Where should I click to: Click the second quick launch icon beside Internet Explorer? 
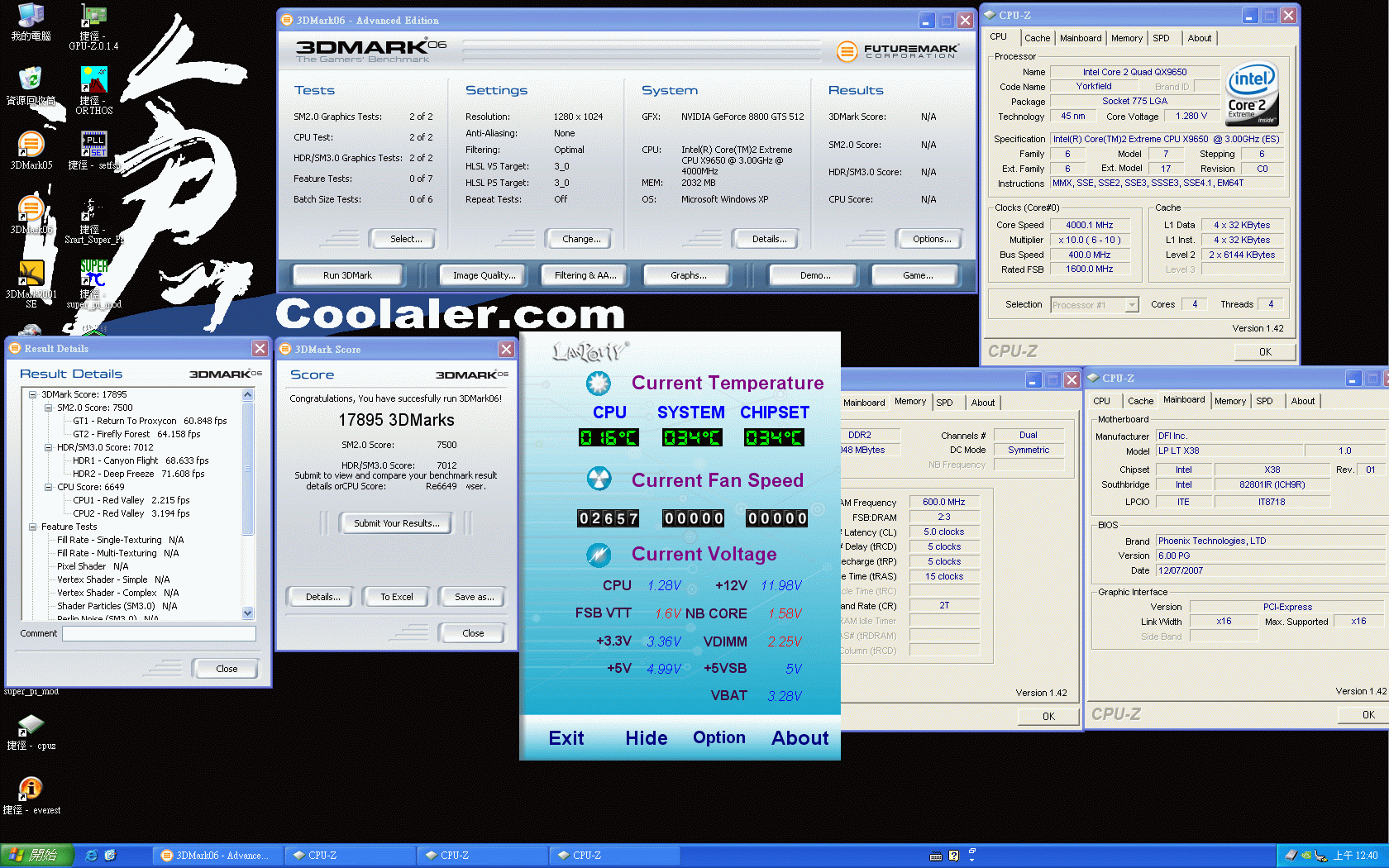[110, 856]
